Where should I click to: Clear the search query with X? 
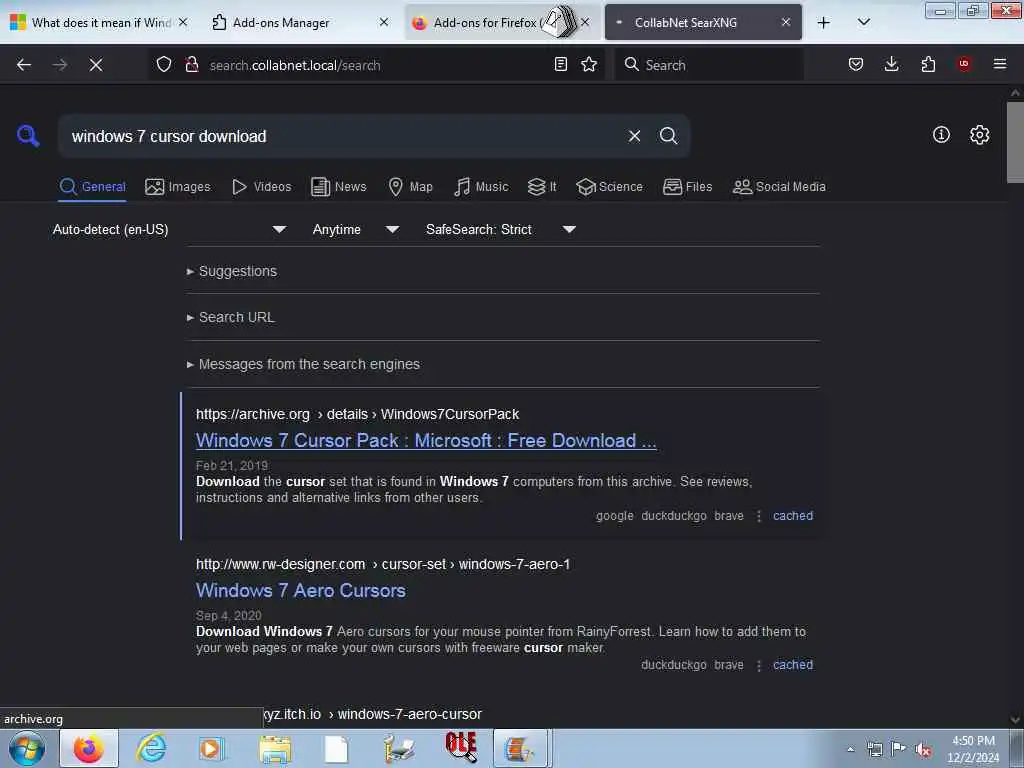point(634,136)
